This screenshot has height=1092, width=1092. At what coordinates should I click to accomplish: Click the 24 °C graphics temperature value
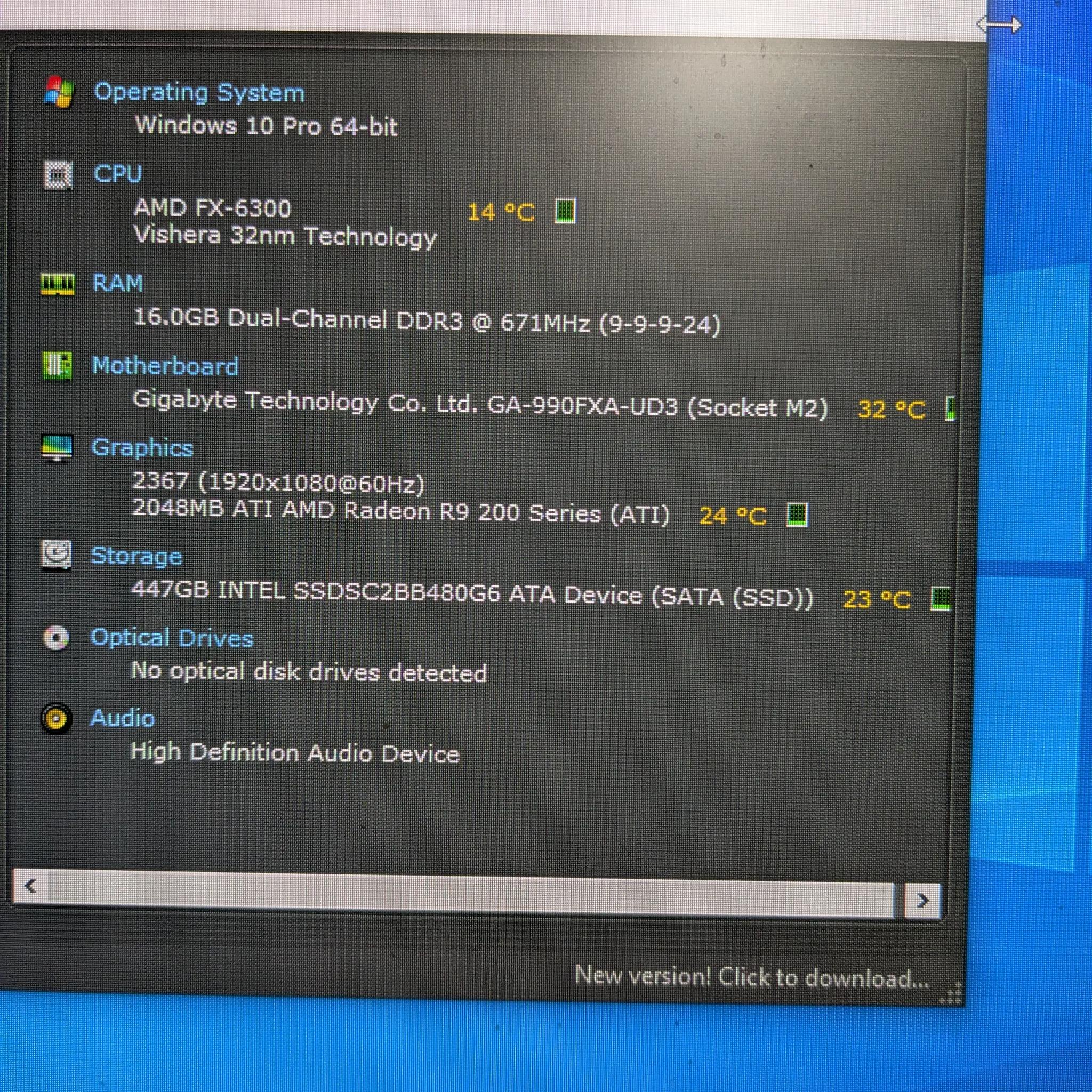(x=733, y=516)
